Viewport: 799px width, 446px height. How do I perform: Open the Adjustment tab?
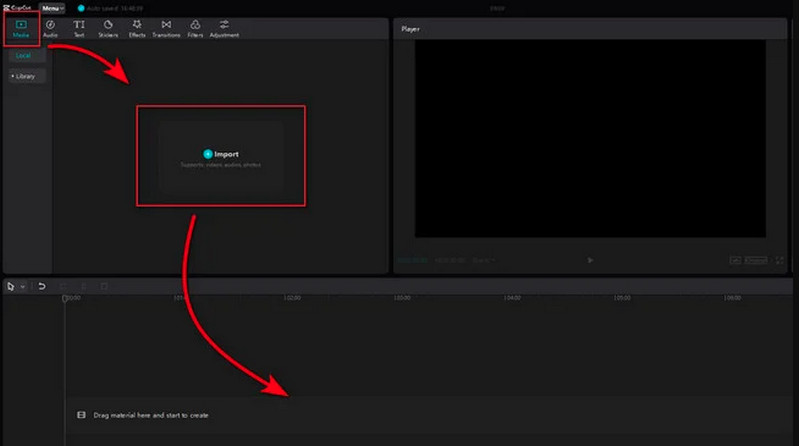(x=224, y=29)
